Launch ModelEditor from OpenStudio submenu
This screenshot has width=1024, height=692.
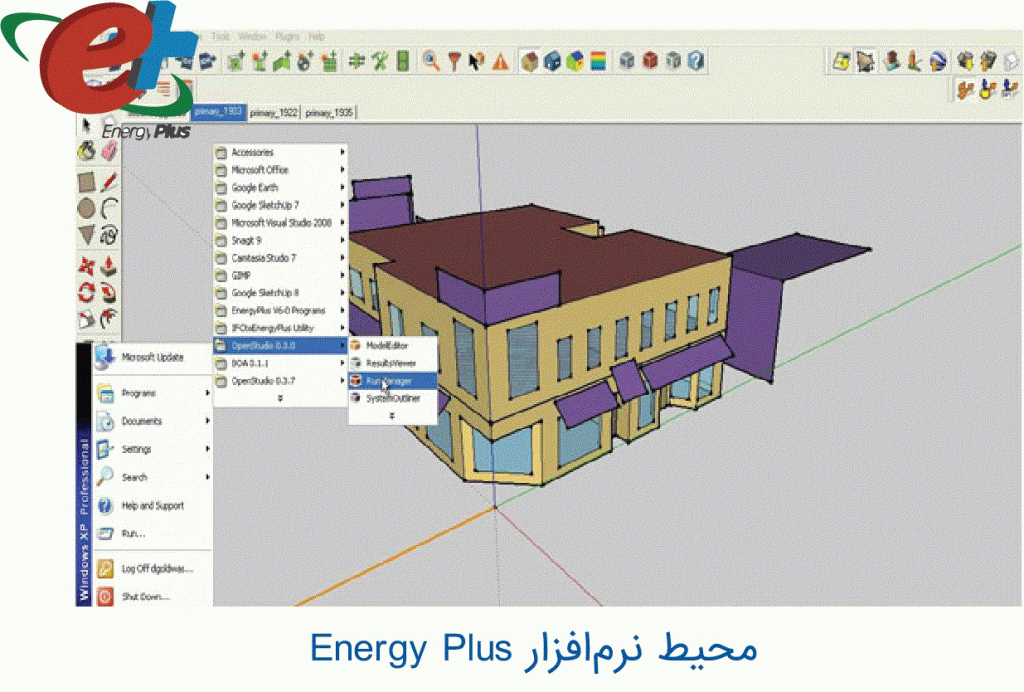(x=392, y=345)
